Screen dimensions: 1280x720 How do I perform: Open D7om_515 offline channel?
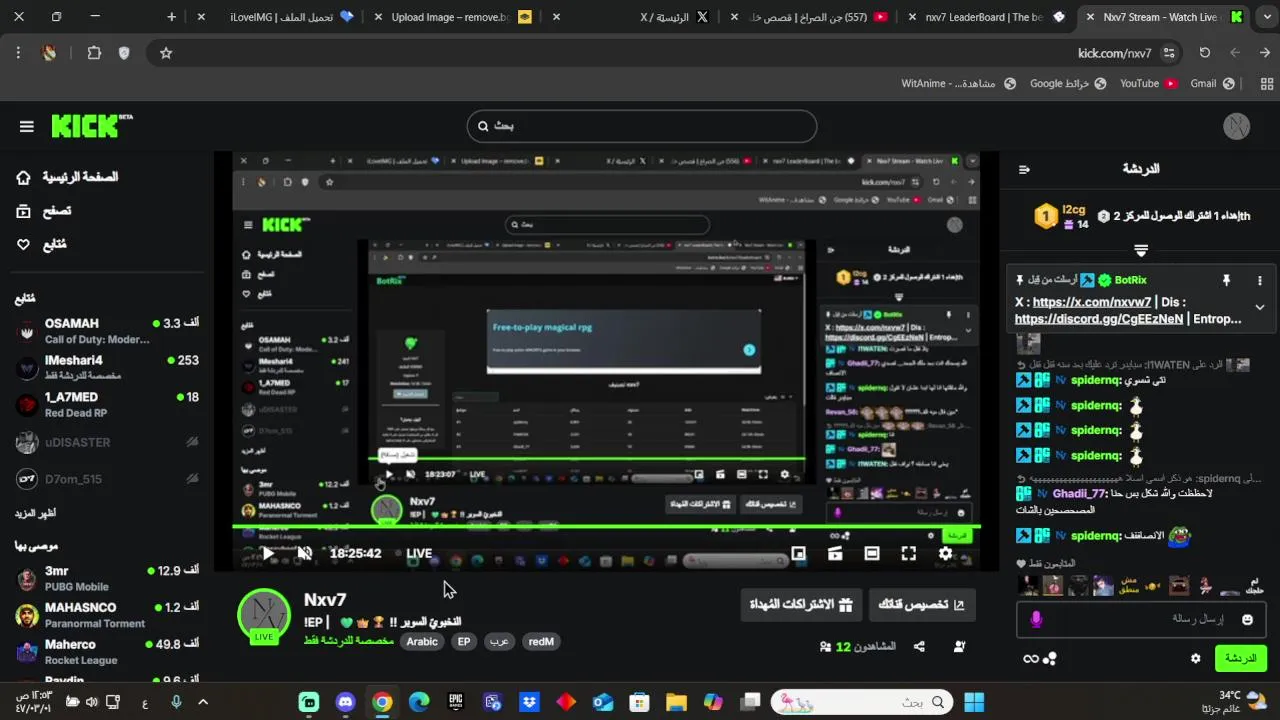pyautogui.click(x=106, y=479)
